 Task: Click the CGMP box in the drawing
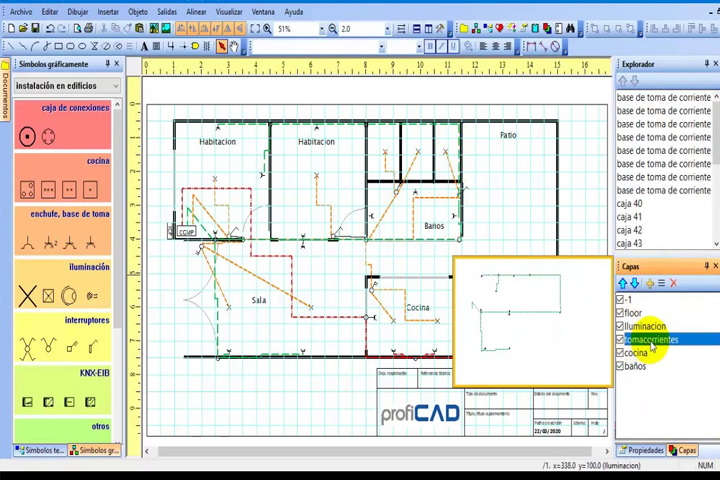click(186, 232)
